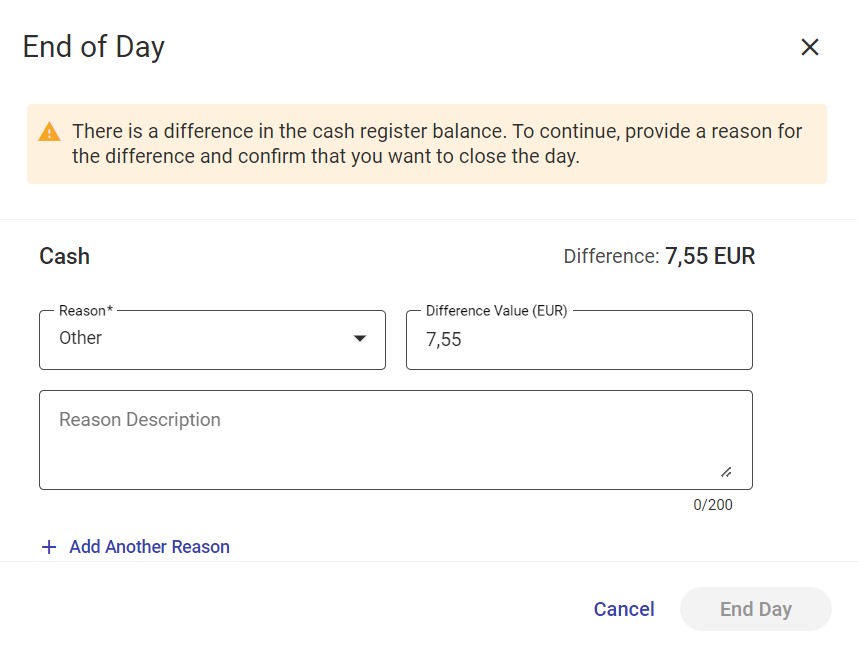The height and width of the screenshot is (647, 858).
Task: Click the Cash section heading
Action: pyautogui.click(x=65, y=256)
